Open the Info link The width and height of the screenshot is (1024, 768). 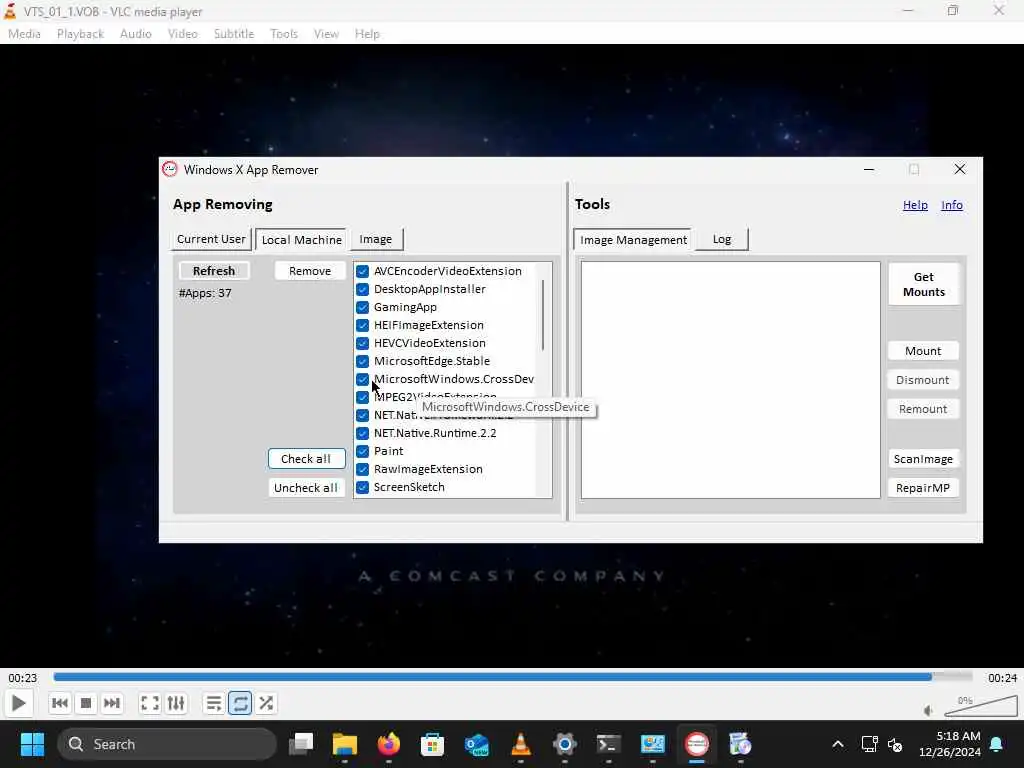point(952,205)
